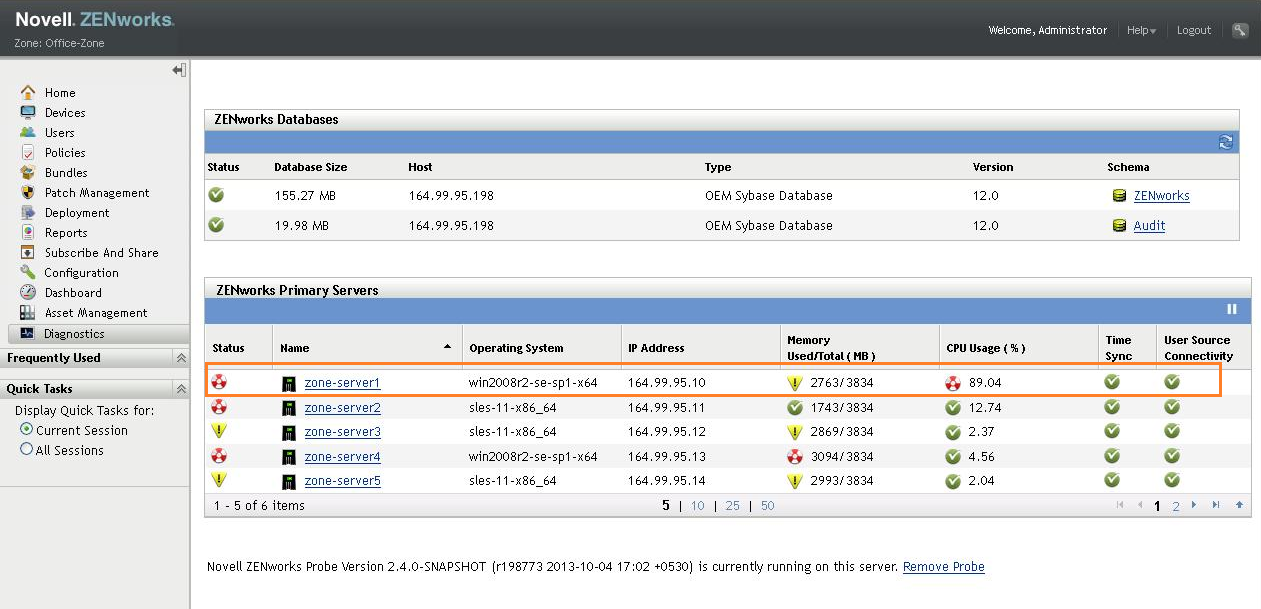Click the server icon next to zone-server2
This screenshot has width=1261, height=609.
tap(289, 408)
